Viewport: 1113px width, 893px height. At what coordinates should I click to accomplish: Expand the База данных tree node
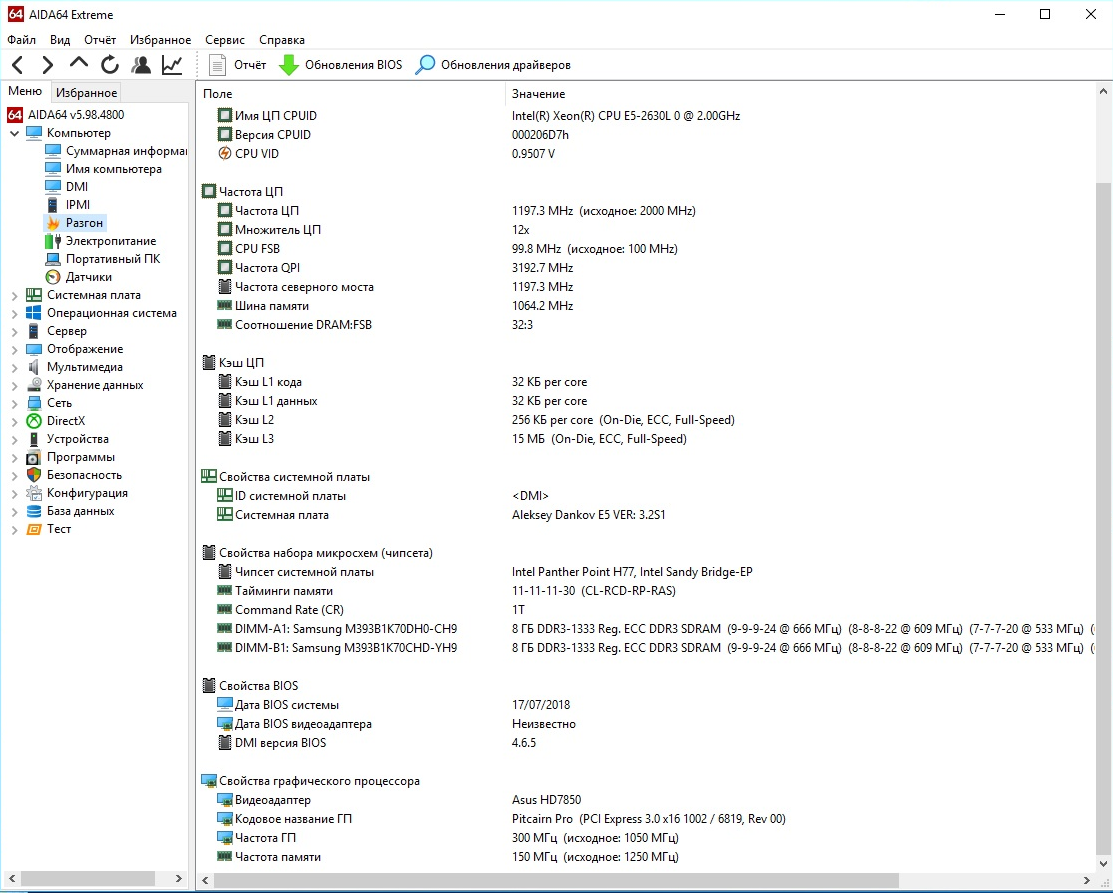click(14, 511)
